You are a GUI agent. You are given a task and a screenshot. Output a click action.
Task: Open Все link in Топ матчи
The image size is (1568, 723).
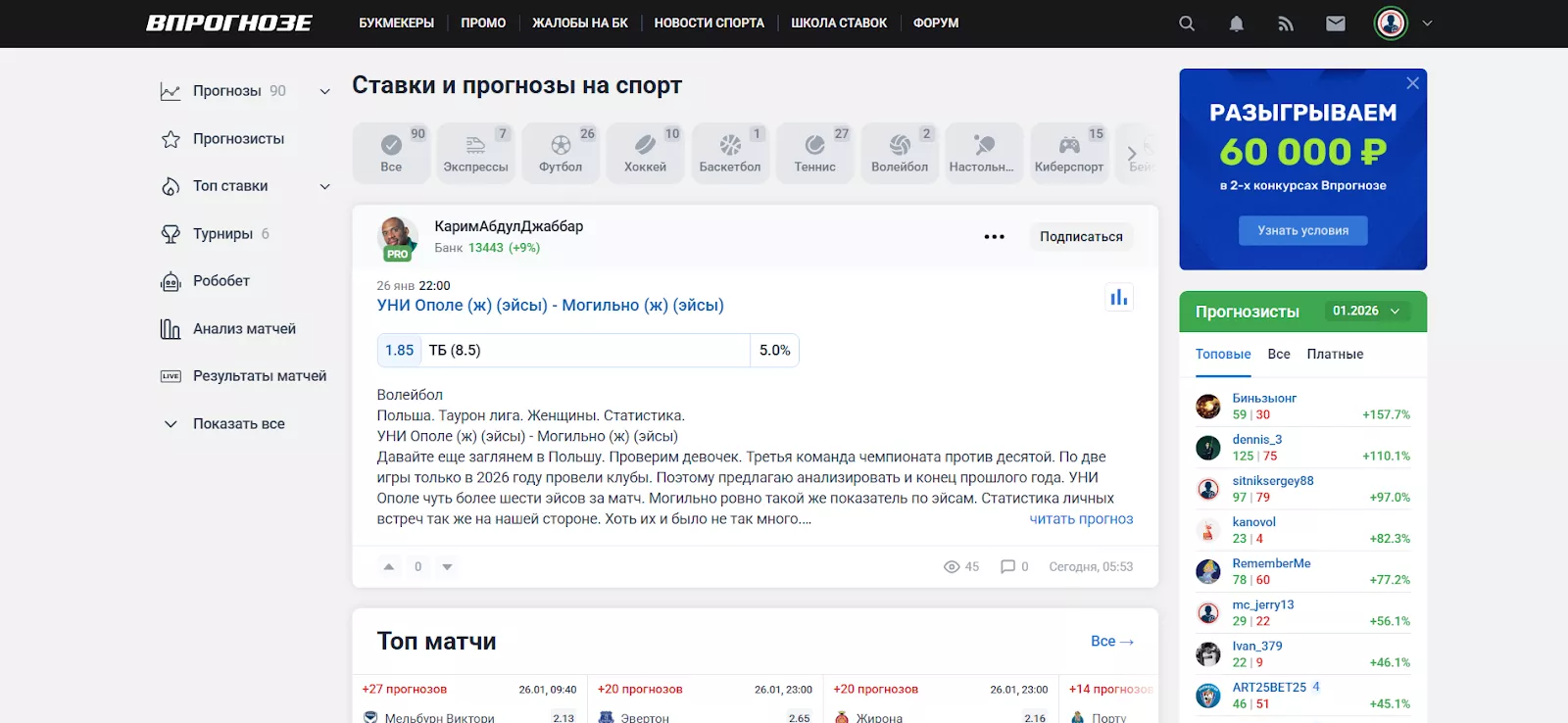pyautogui.click(x=1112, y=641)
